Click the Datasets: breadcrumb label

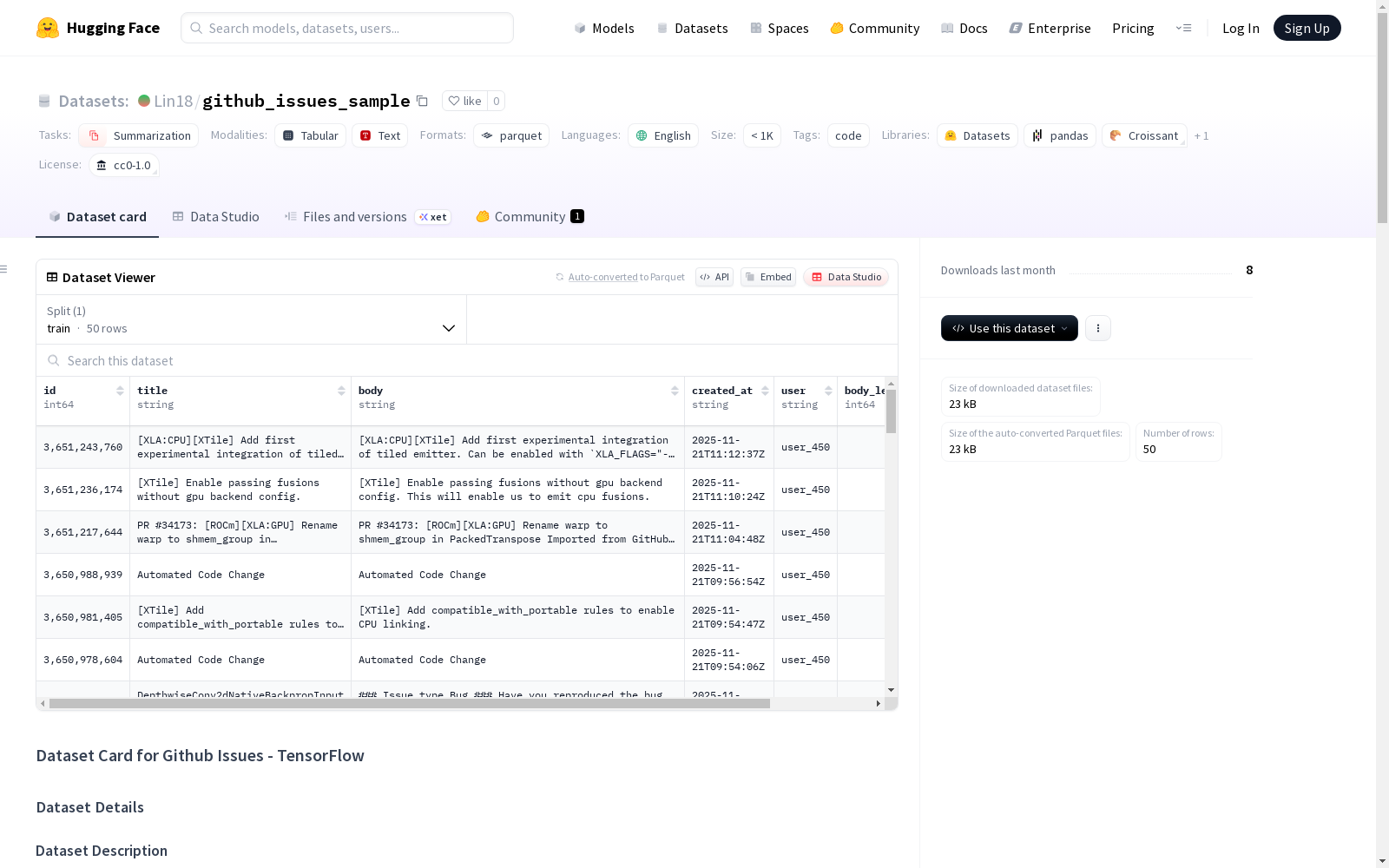pyautogui.click(x=94, y=101)
